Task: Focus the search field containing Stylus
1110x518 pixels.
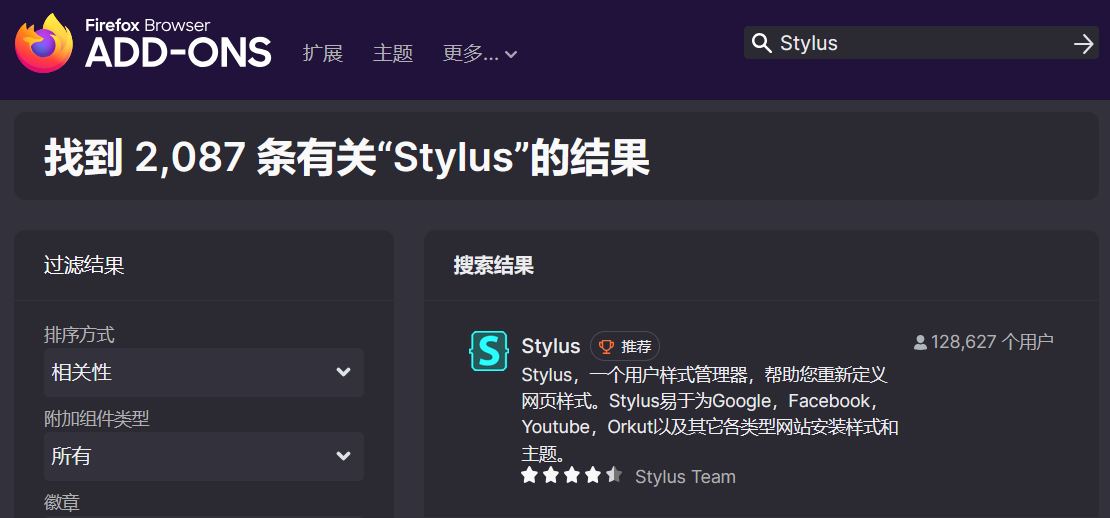Action: tap(920, 43)
